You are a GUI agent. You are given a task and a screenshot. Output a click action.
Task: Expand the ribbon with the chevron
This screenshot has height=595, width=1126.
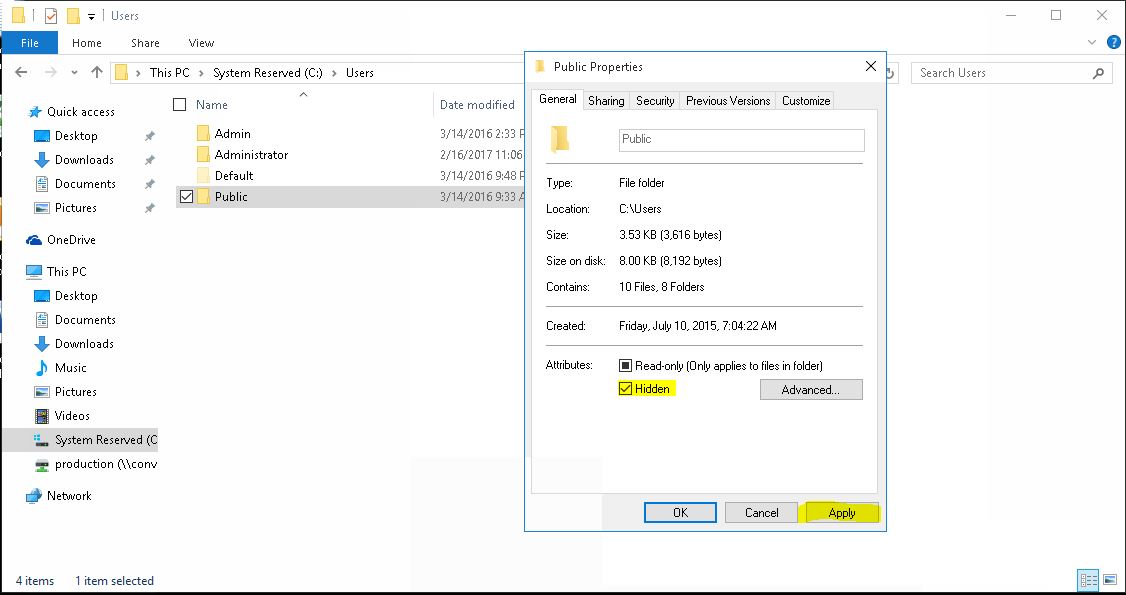tap(1094, 43)
